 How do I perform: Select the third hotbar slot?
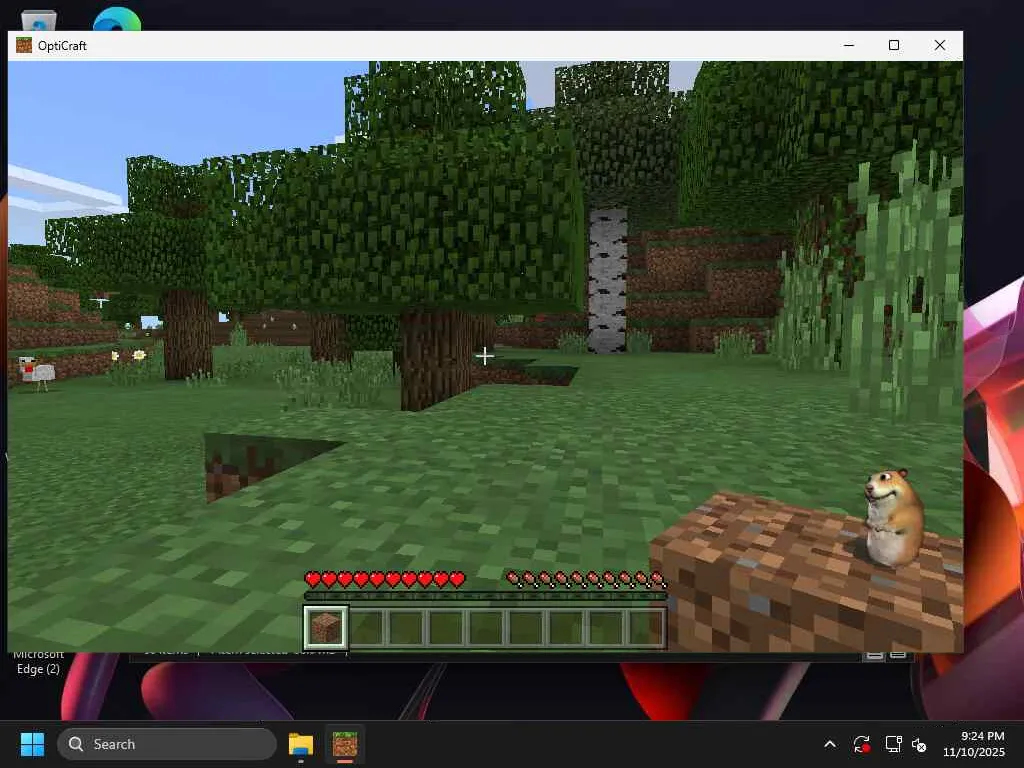tap(407, 628)
